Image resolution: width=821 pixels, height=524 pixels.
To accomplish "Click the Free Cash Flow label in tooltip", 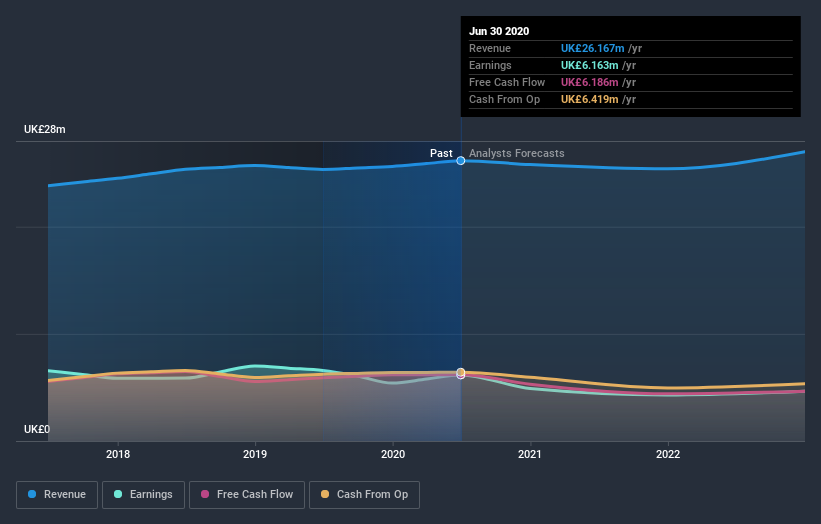I will [x=507, y=82].
